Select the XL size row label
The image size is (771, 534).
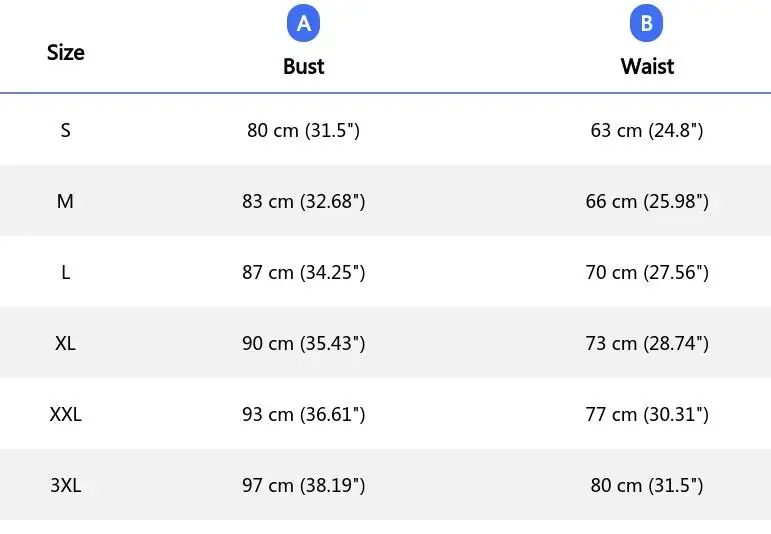click(x=65, y=343)
